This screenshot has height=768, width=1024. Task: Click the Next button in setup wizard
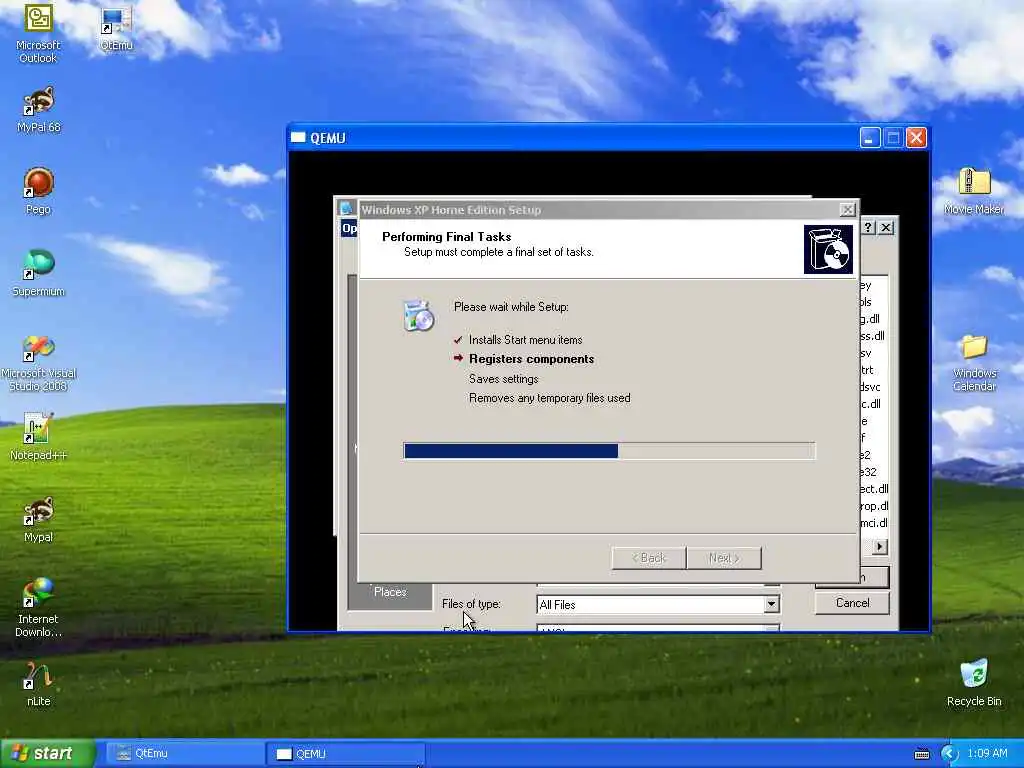tap(724, 558)
